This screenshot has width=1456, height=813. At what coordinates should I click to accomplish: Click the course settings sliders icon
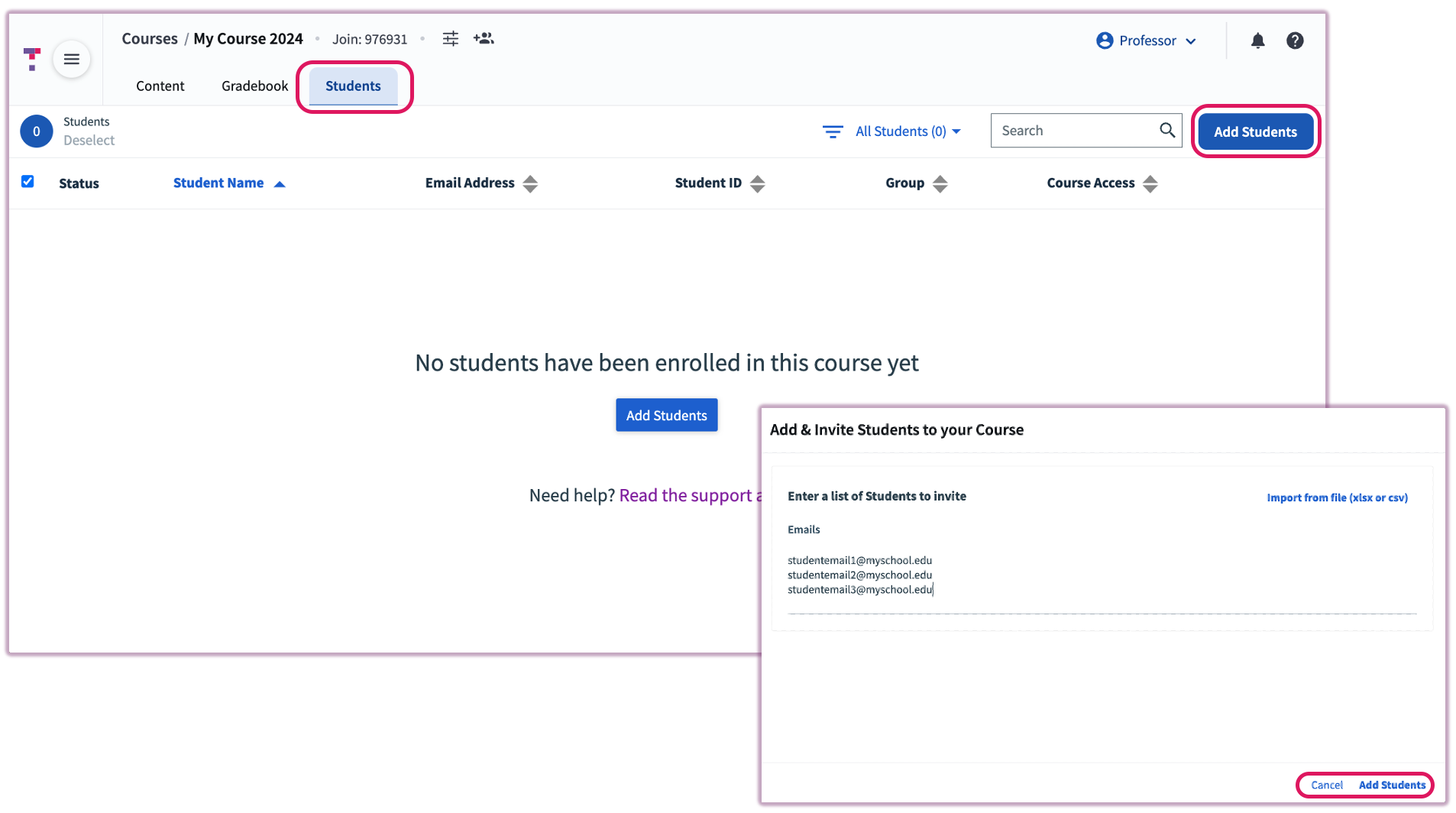[451, 38]
